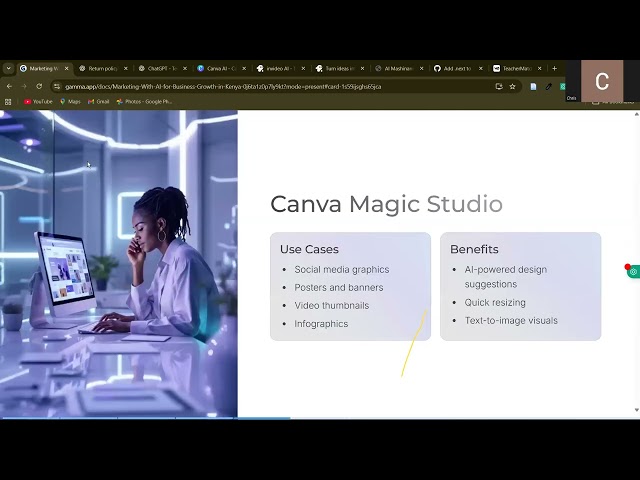Switch to the ChatGPT tab

[163, 69]
